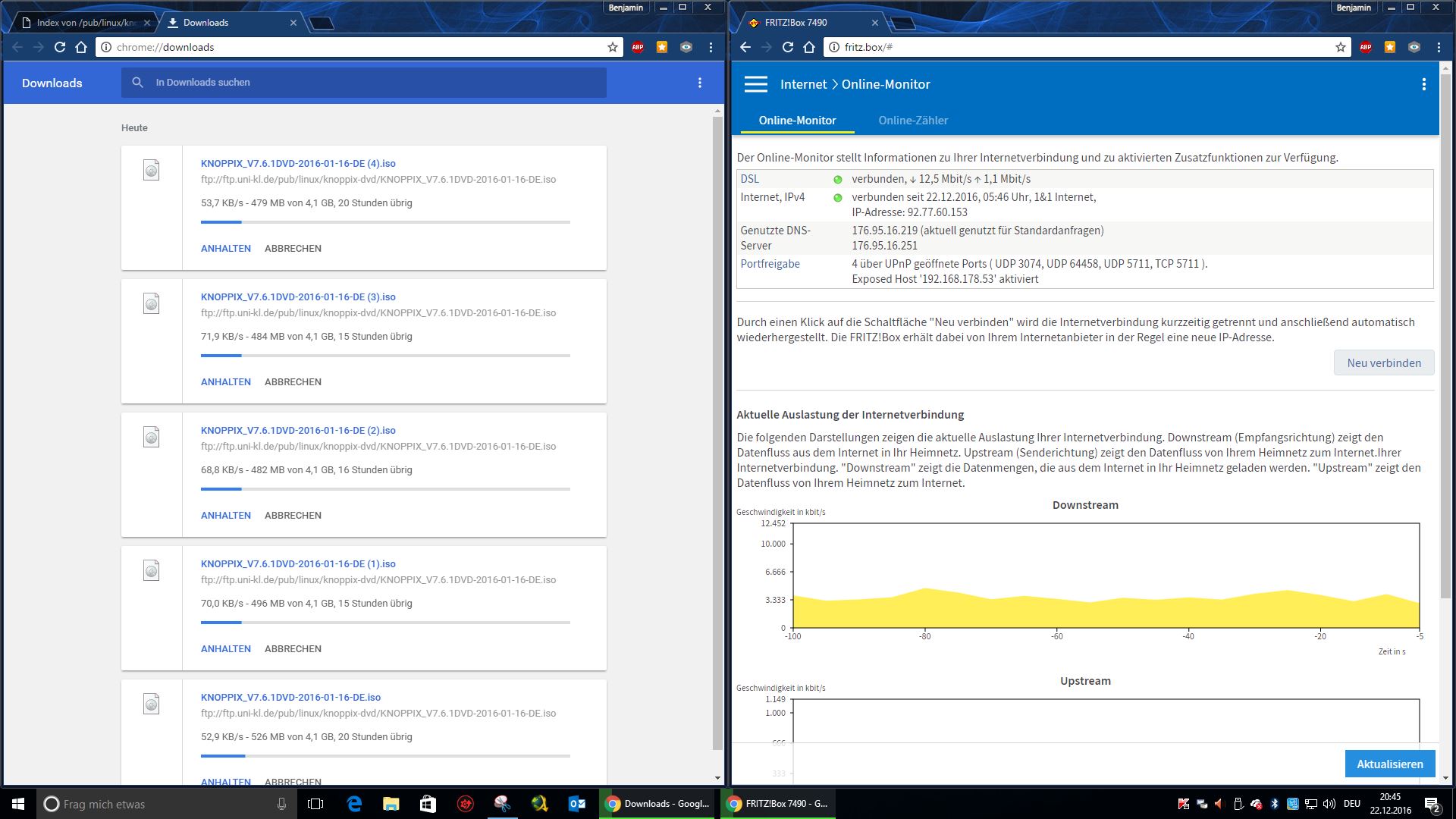Viewport: 1456px width, 819px height.
Task: Pause the KNOPPIX (4).iso download with Anhalten
Action: [225, 249]
